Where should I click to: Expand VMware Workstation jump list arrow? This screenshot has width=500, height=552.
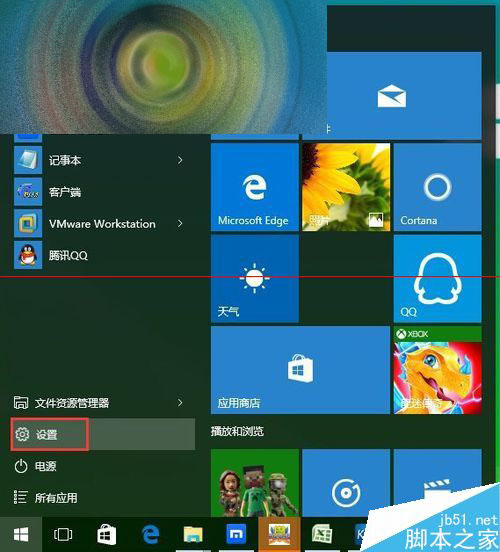coord(180,224)
